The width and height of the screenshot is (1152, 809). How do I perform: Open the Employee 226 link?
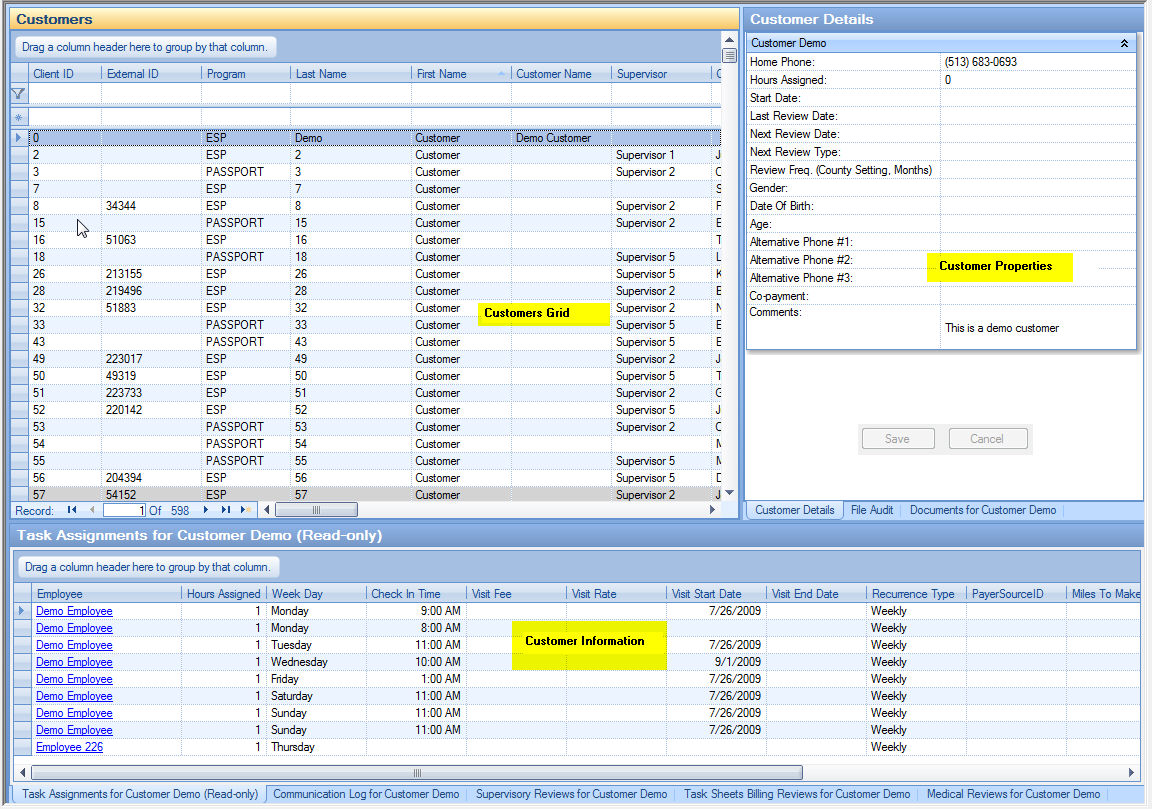coord(70,747)
